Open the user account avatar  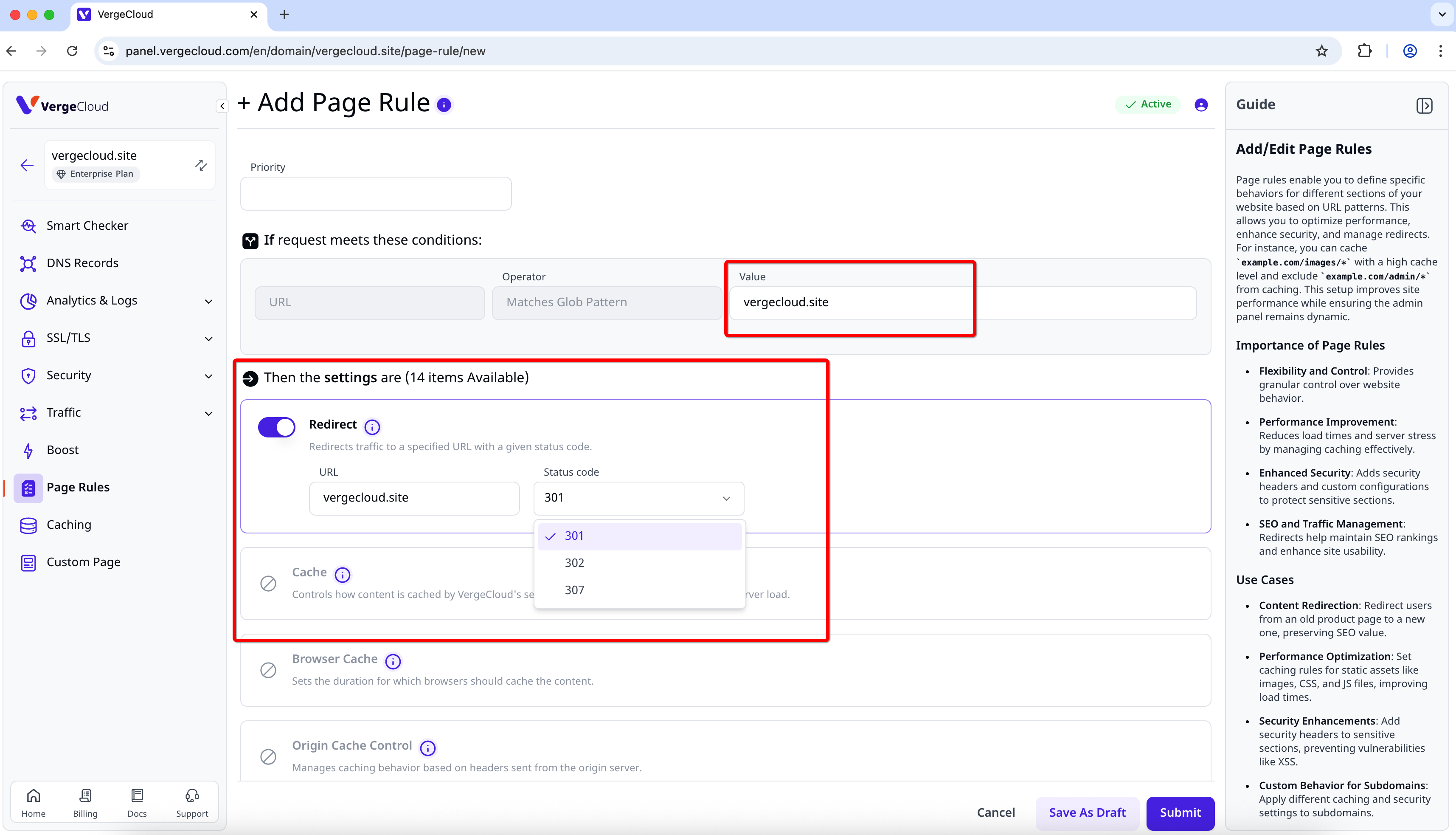coord(1201,104)
